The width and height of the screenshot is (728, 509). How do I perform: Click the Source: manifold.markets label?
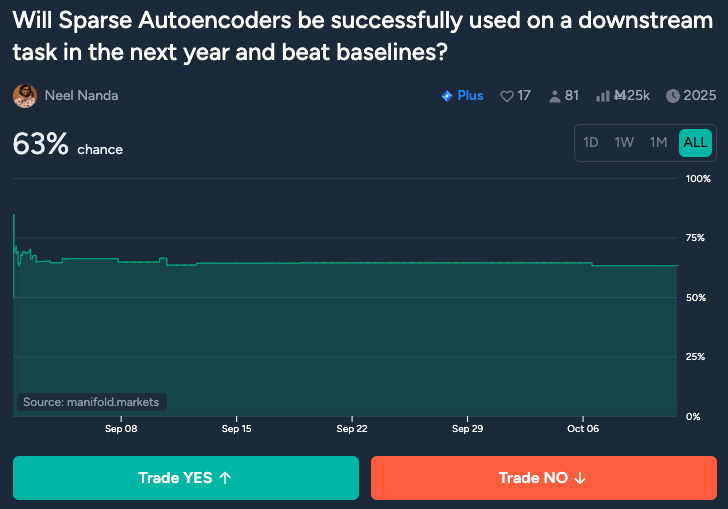coord(91,402)
